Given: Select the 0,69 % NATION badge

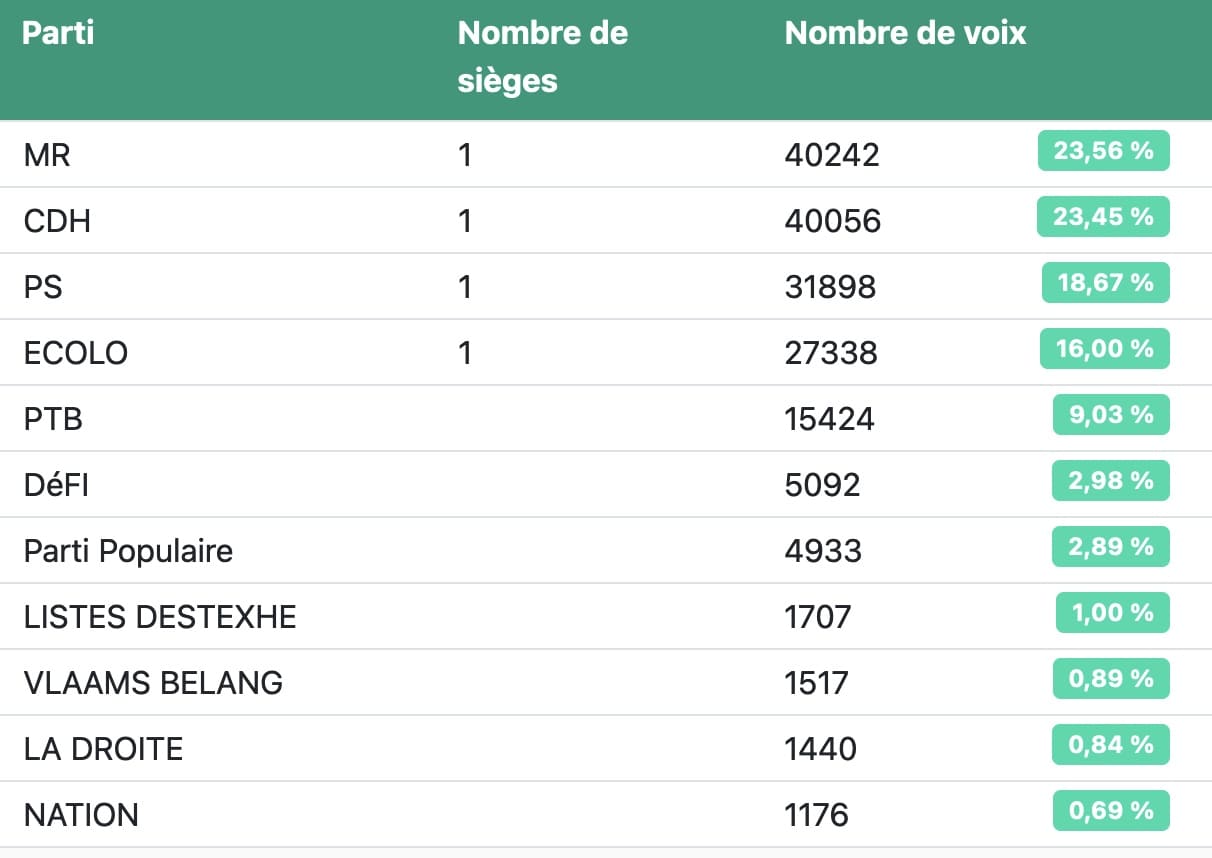Looking at the screenshot, I should click(1111, 811).
